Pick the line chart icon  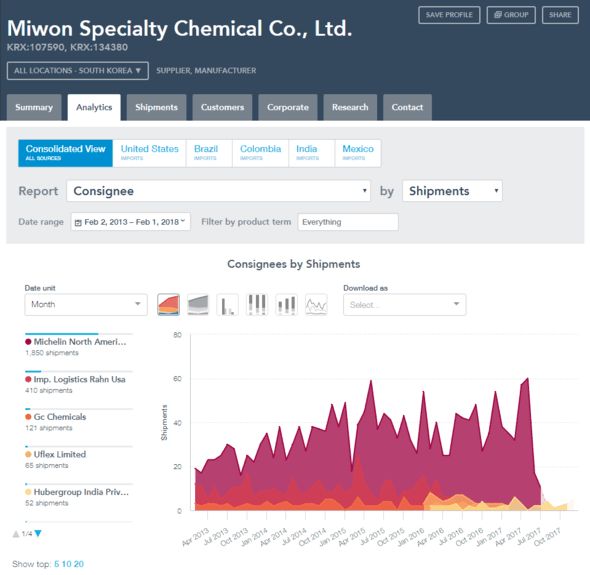pos(316,304)
